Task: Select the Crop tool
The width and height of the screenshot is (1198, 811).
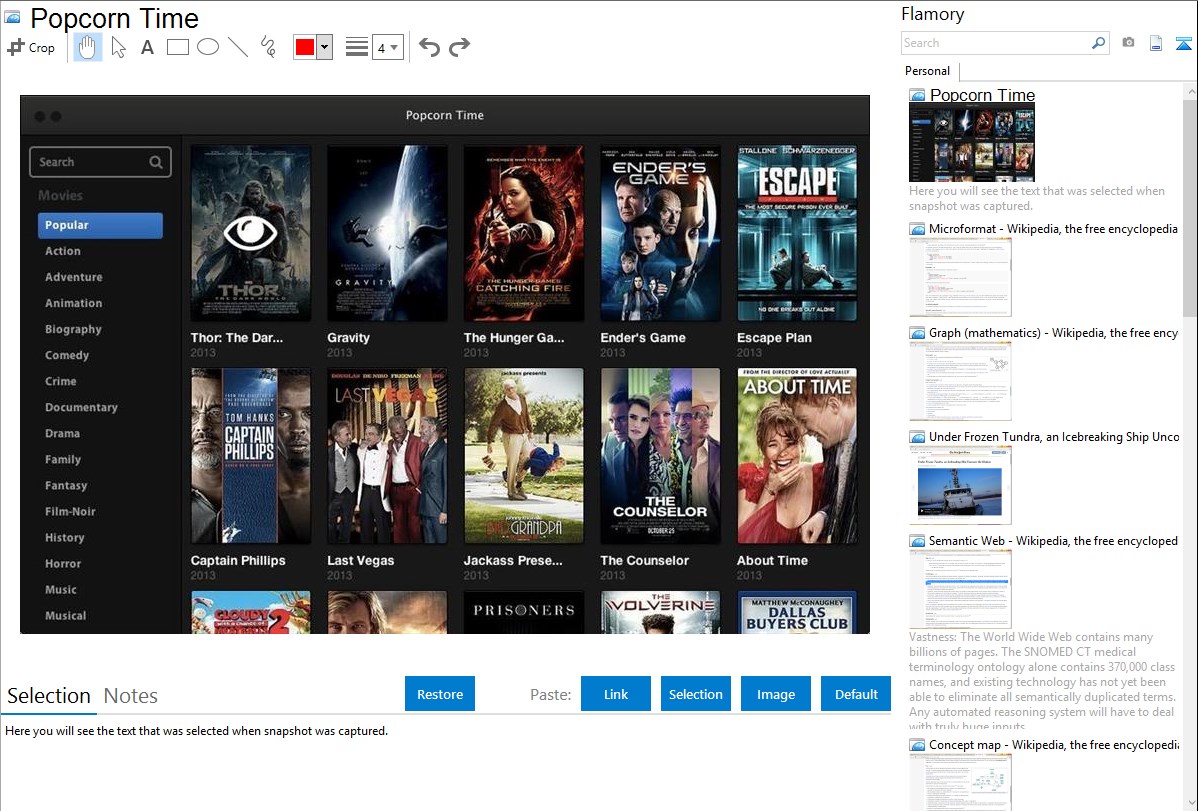Action: pyautogui.click(x=31, y=47)
